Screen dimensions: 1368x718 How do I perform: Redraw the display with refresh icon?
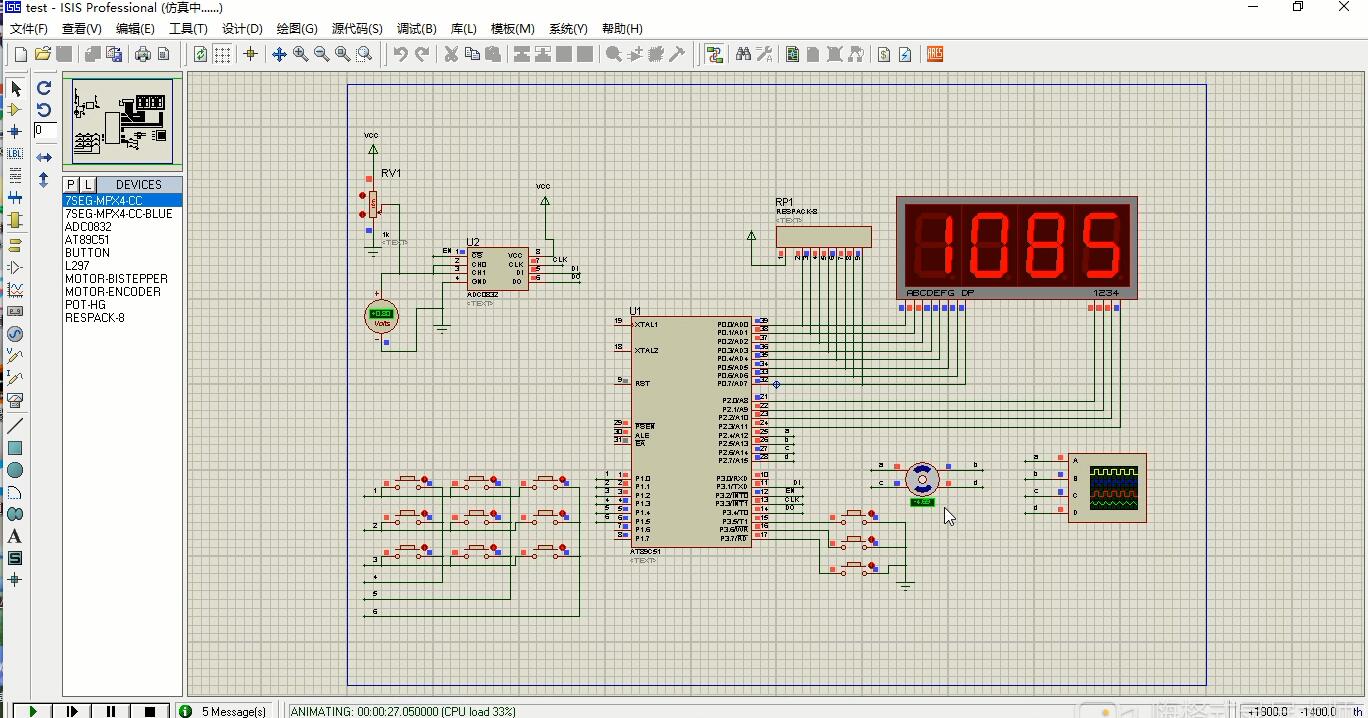pos(201,54)
